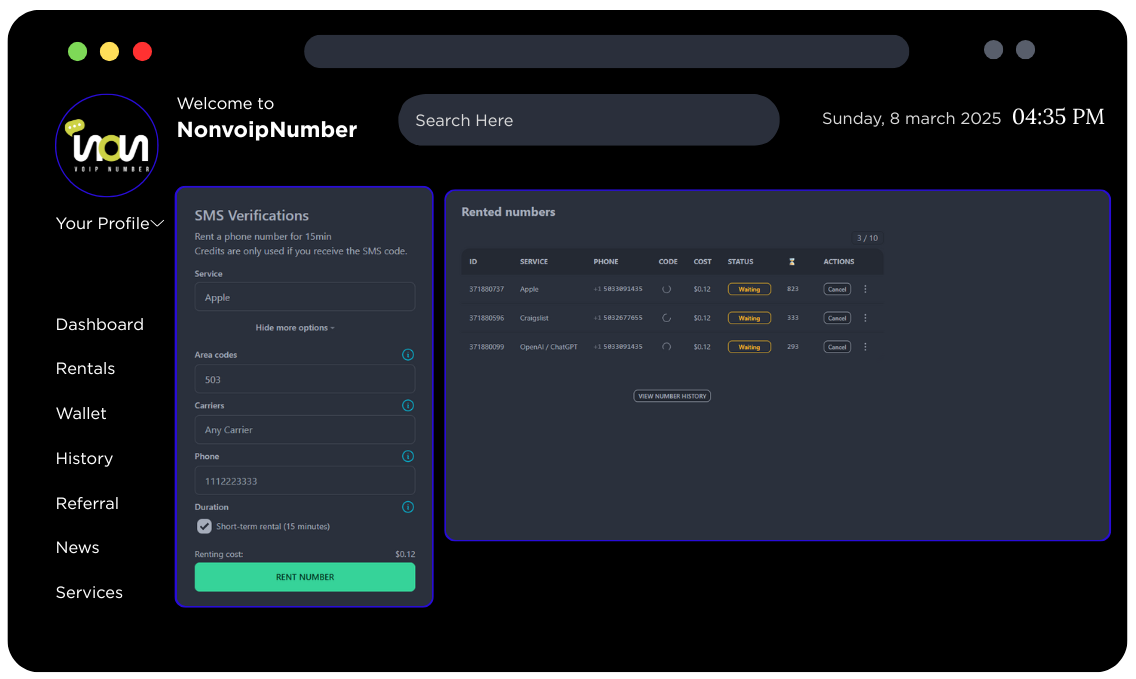Go to Wallet in the sidebar
The width and height of the screenshot is (1136, 679).
point(81,413)
